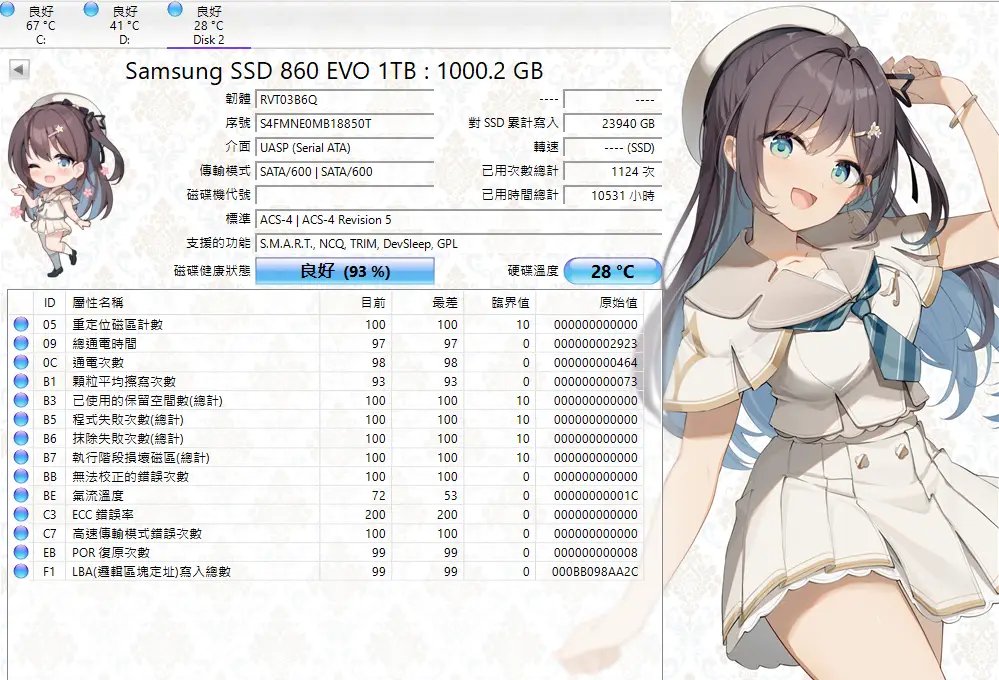Click the status orb for ECC 錯誤率 row
Image resolution: width=999 pixels, height=680 pixels.
point(21,515)
